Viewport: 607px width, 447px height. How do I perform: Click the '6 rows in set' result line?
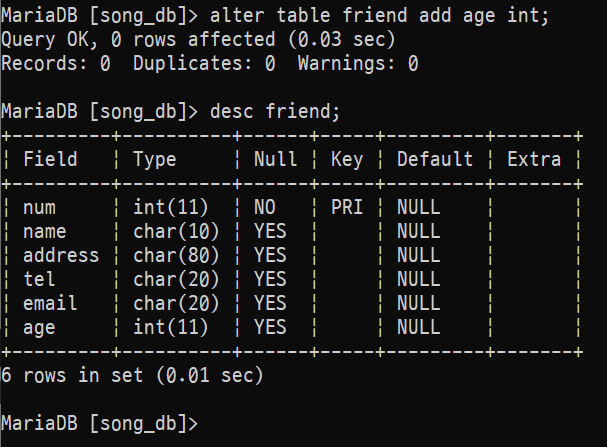coord(131,375)
